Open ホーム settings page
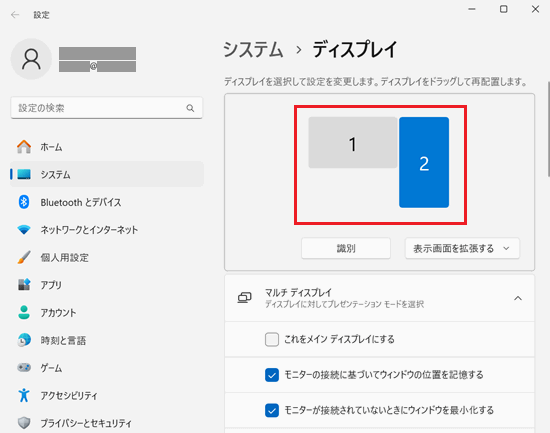 tap(107, 147)
